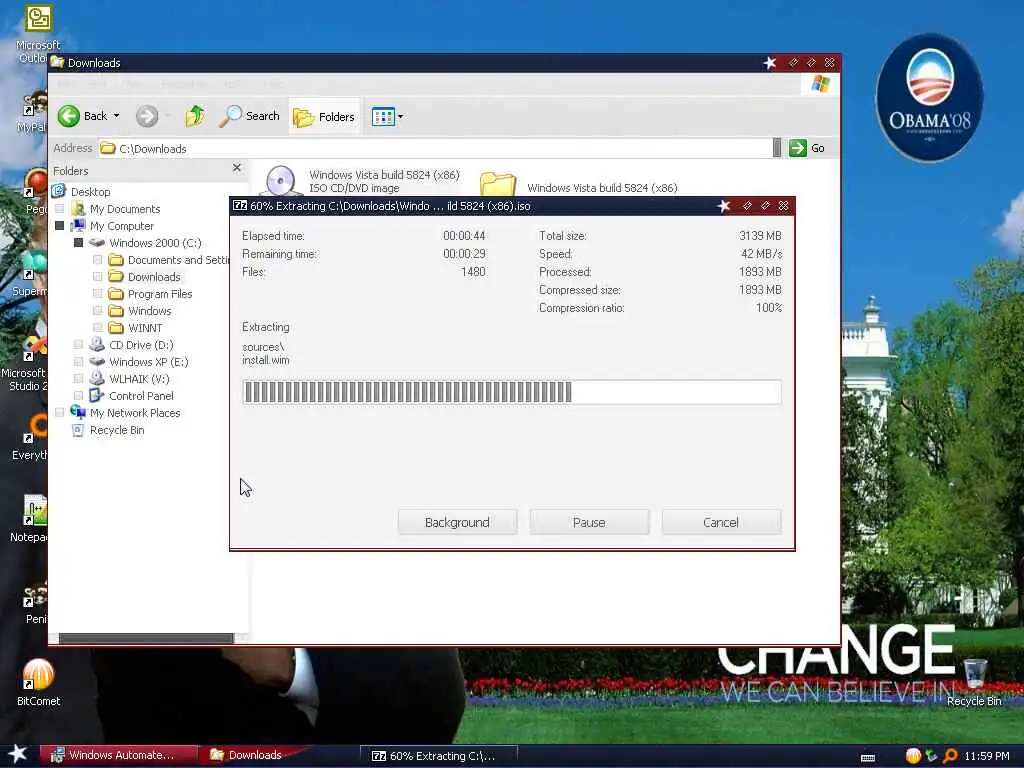Select the Windows Vista build 5824 folder icon

(498, 183)
